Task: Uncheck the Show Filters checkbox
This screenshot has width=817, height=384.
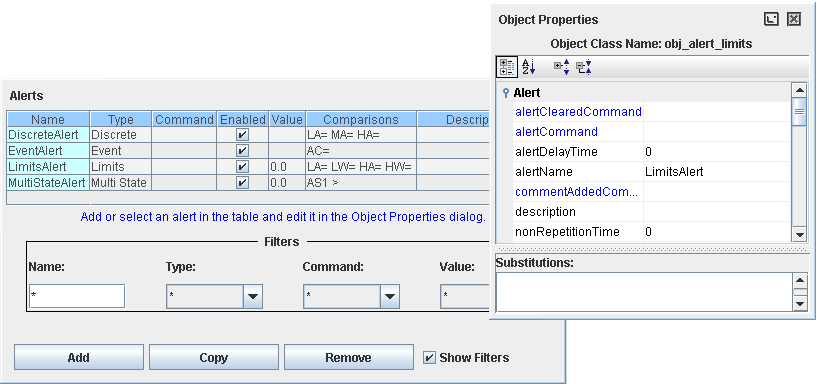Action: pos(429,358)
